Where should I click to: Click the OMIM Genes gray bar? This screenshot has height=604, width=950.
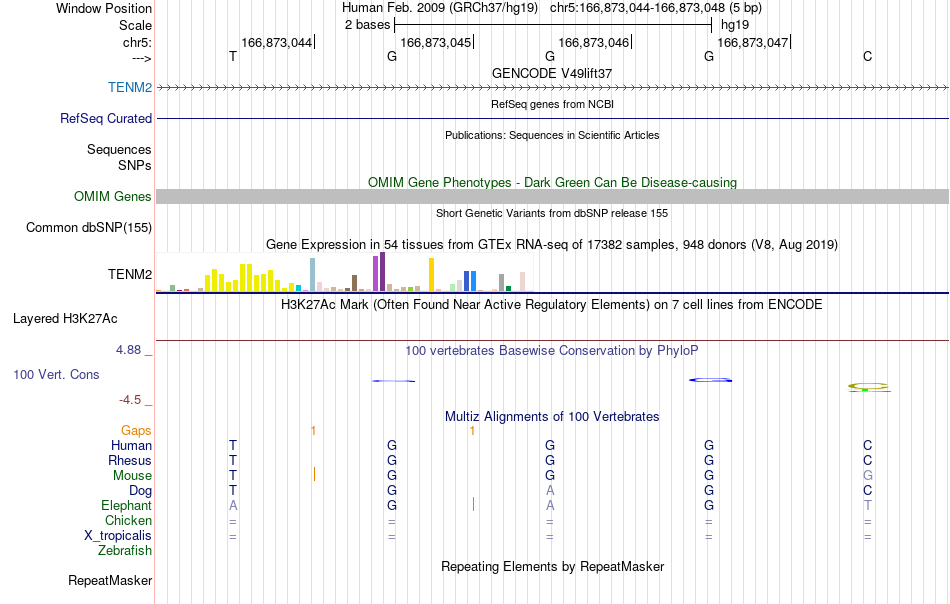click(553, 196)
